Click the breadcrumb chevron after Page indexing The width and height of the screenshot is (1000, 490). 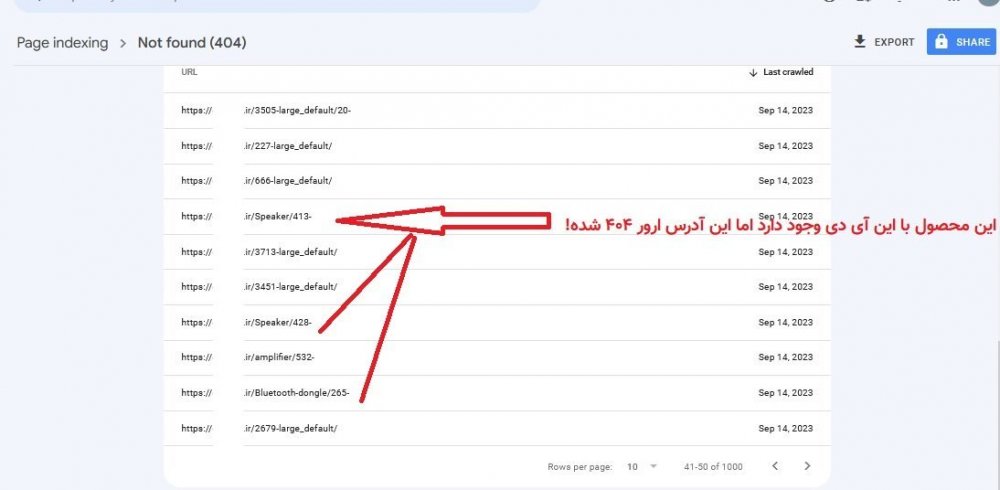pyautogui.click(x=123, y=43)
